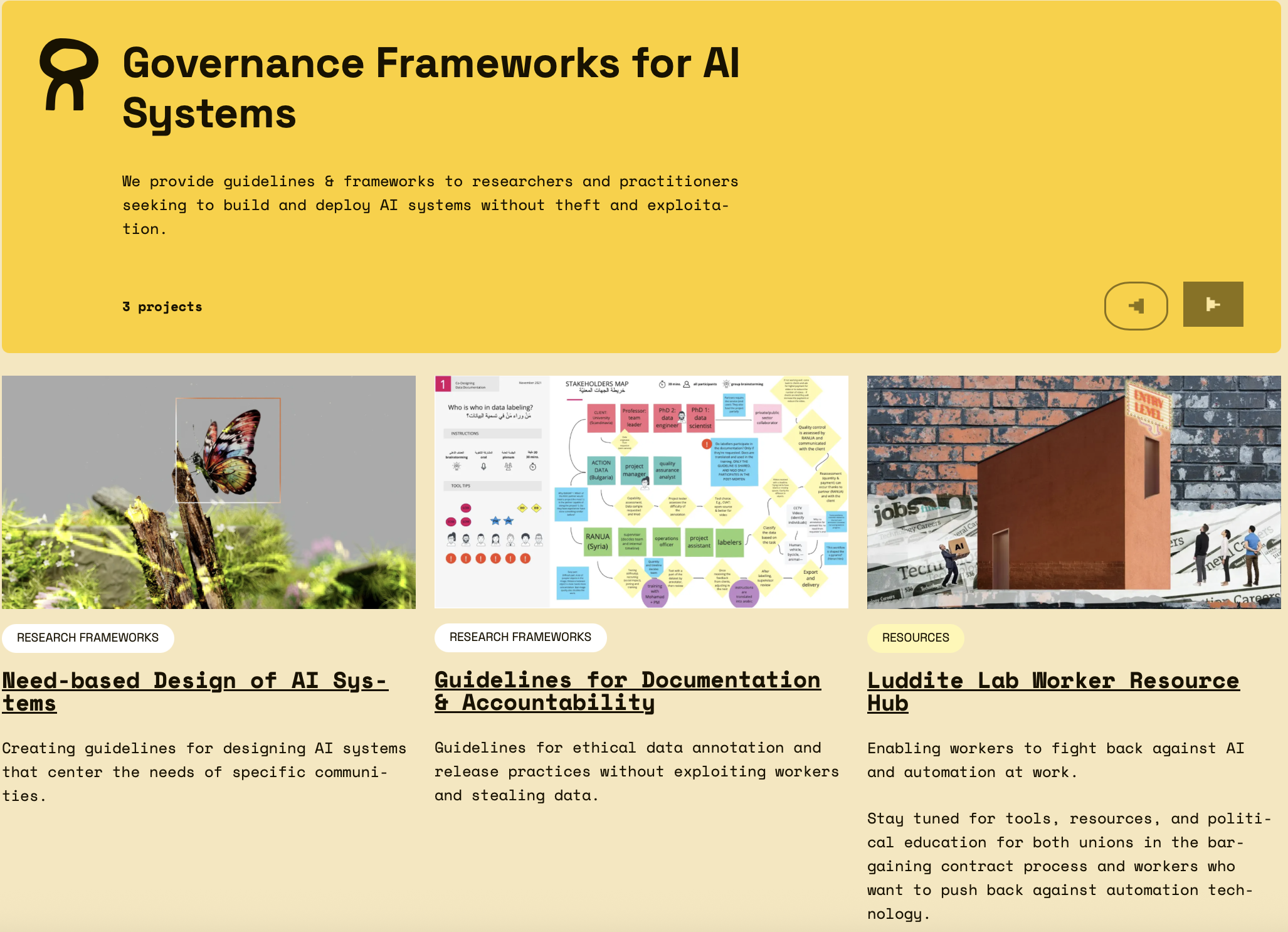Click the '3 projects' count label
Screen dimensions: 1288x932
162,307
